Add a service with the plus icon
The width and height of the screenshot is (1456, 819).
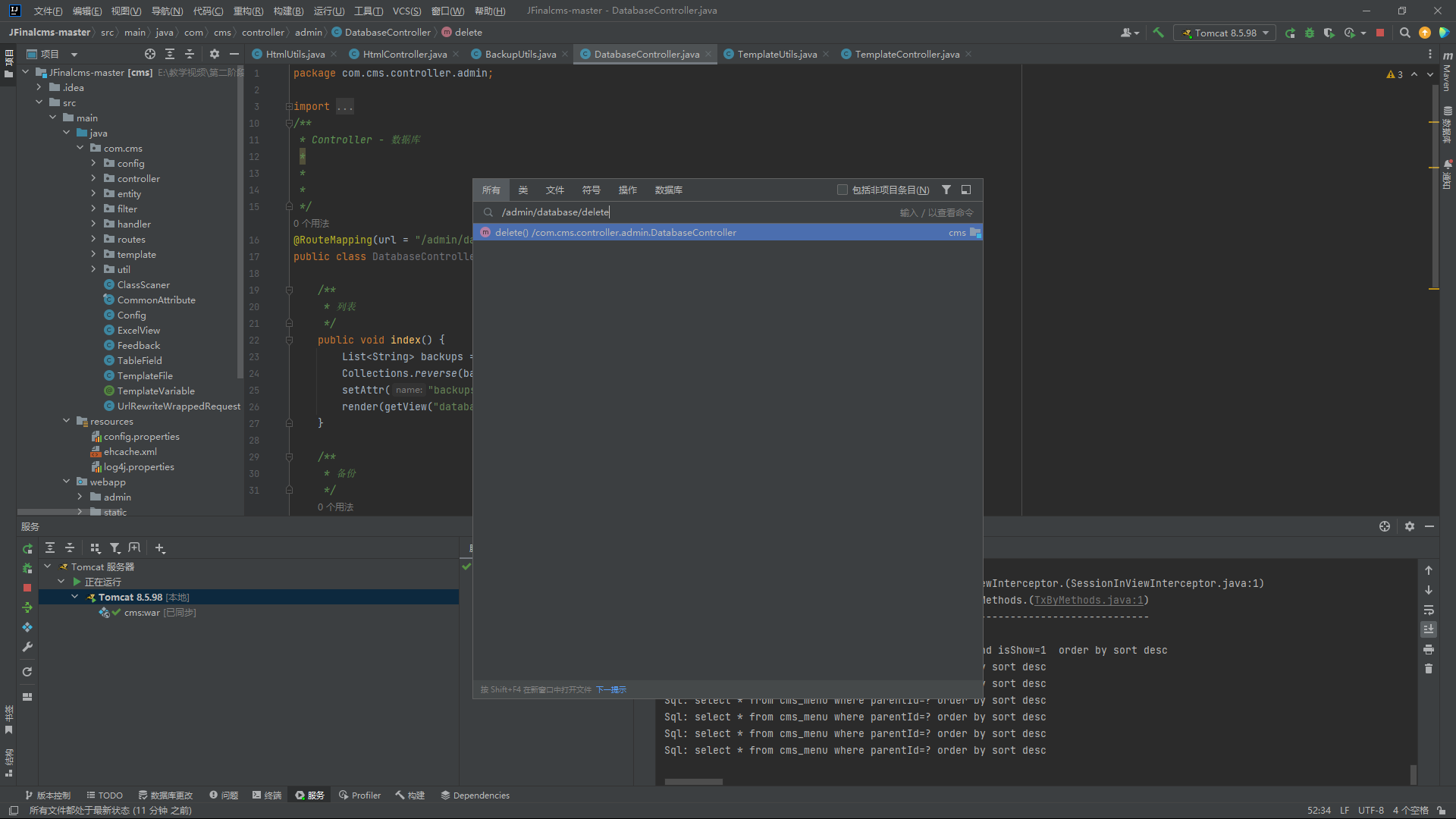[x=160, y=548]
